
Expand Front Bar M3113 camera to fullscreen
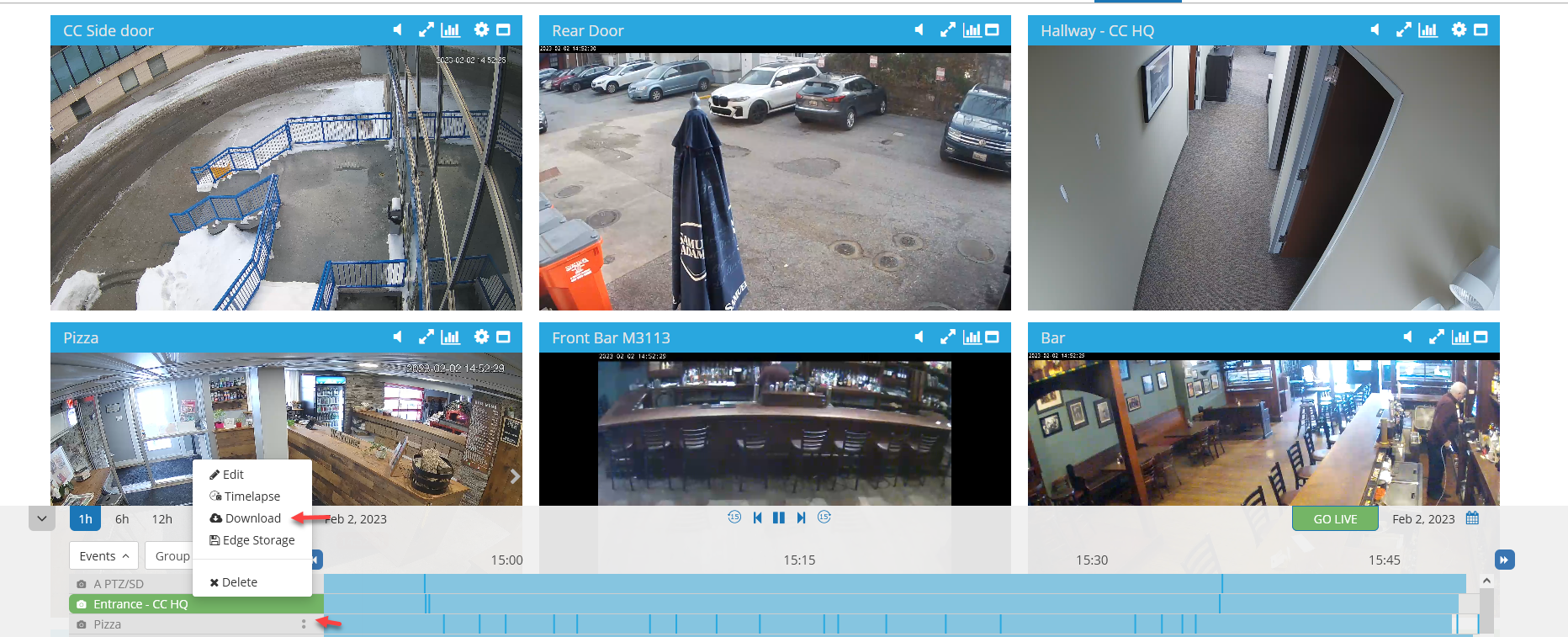pyautogui.click(x=948, y=337)
